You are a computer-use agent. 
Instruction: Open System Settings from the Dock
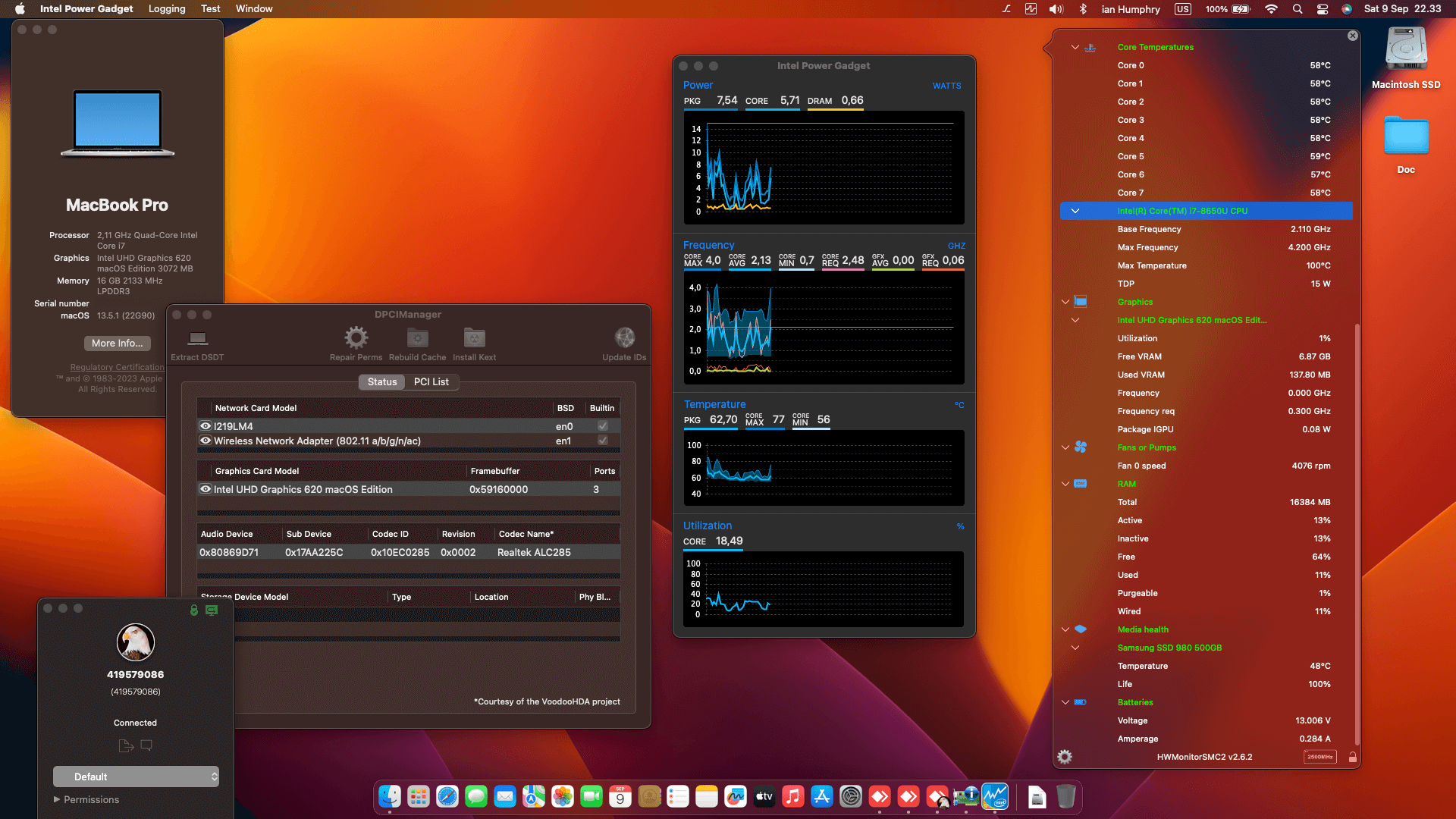(851, 796)
